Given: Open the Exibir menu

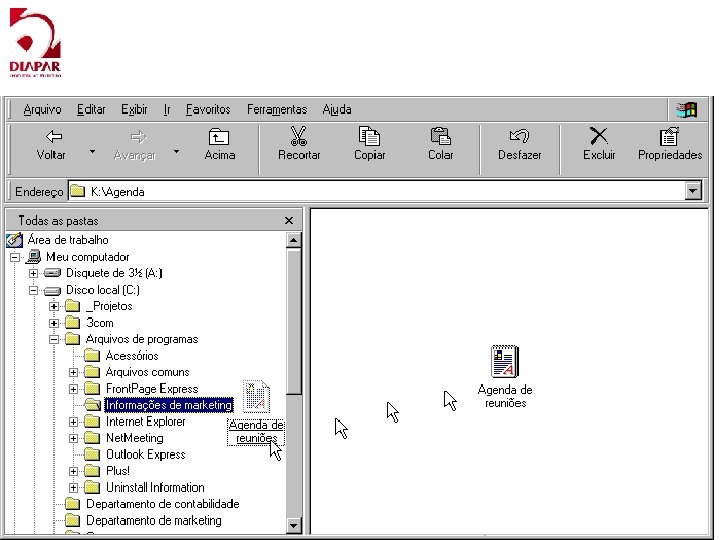Looking at the screenshot, I should pyautogui.click(x=134, y=110).
